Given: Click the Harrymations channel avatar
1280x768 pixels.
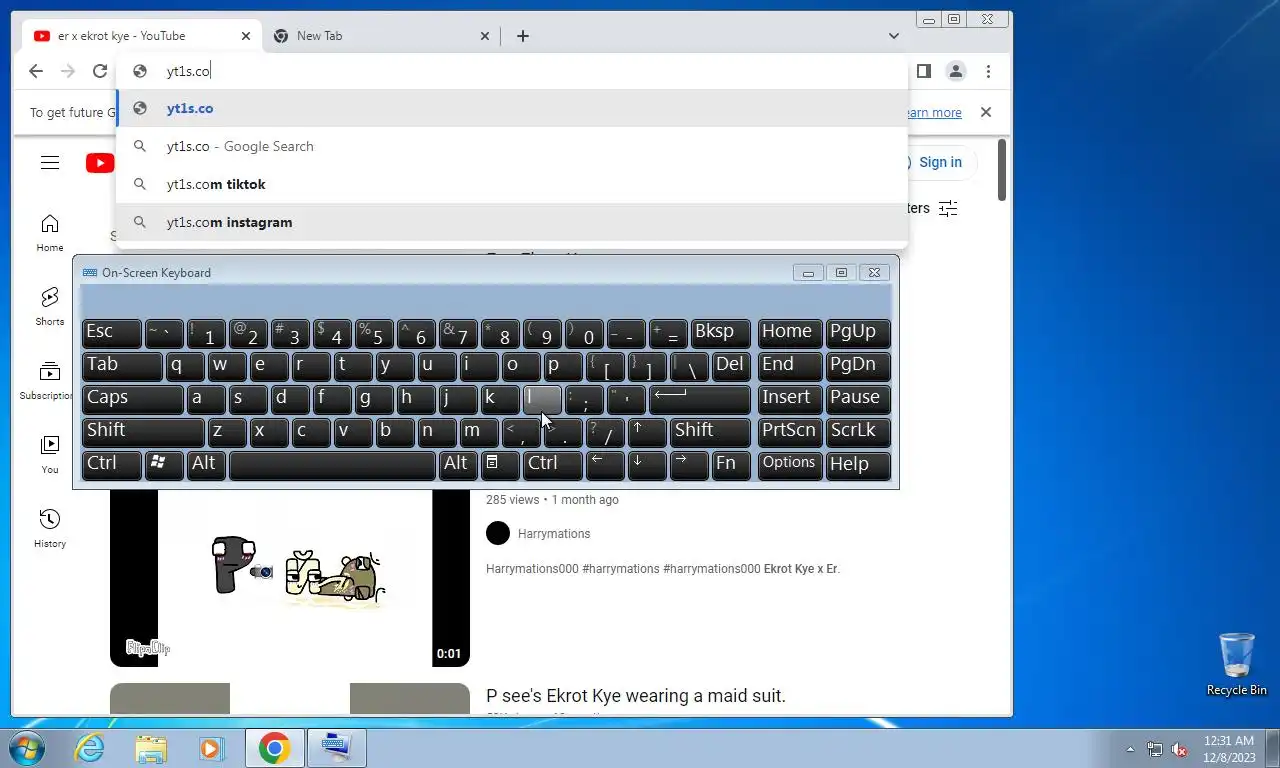Looking at the screenshot, I should pos(498,533).
